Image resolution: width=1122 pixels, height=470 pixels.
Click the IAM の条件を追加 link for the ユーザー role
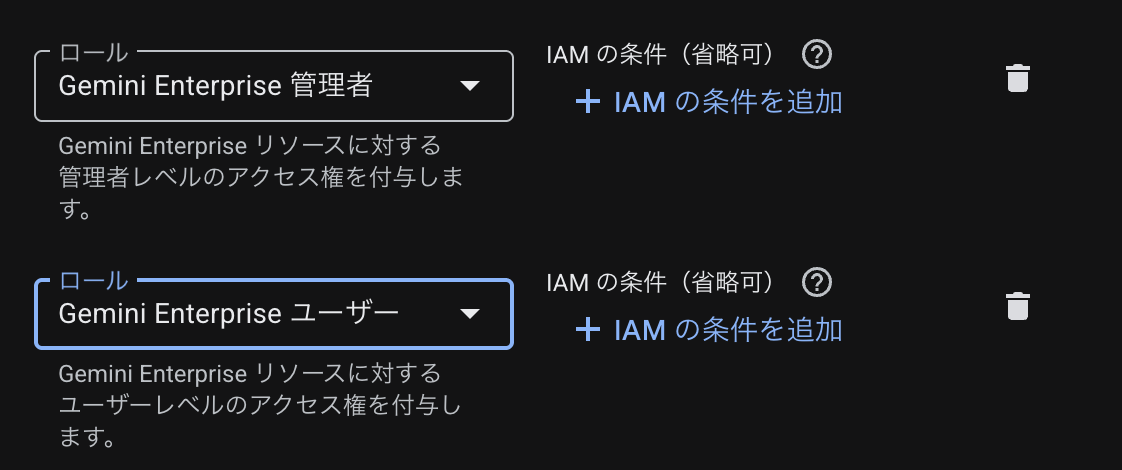pos(708,330)
